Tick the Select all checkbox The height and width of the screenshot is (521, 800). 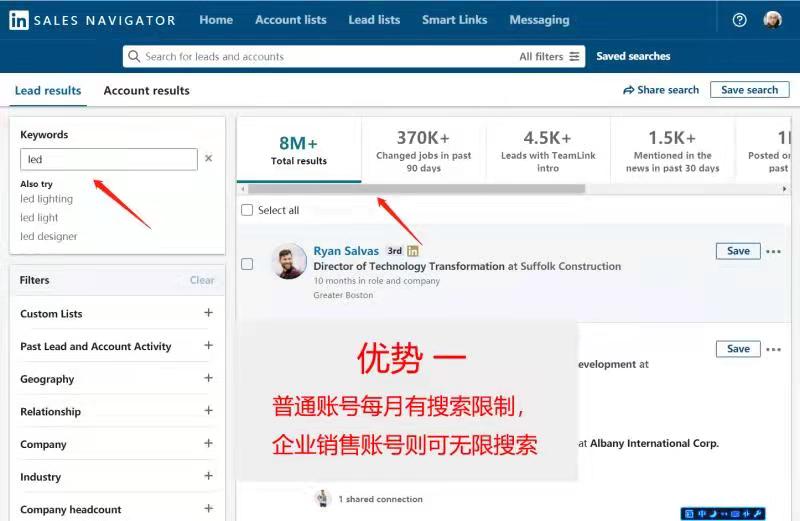[247, 210]
